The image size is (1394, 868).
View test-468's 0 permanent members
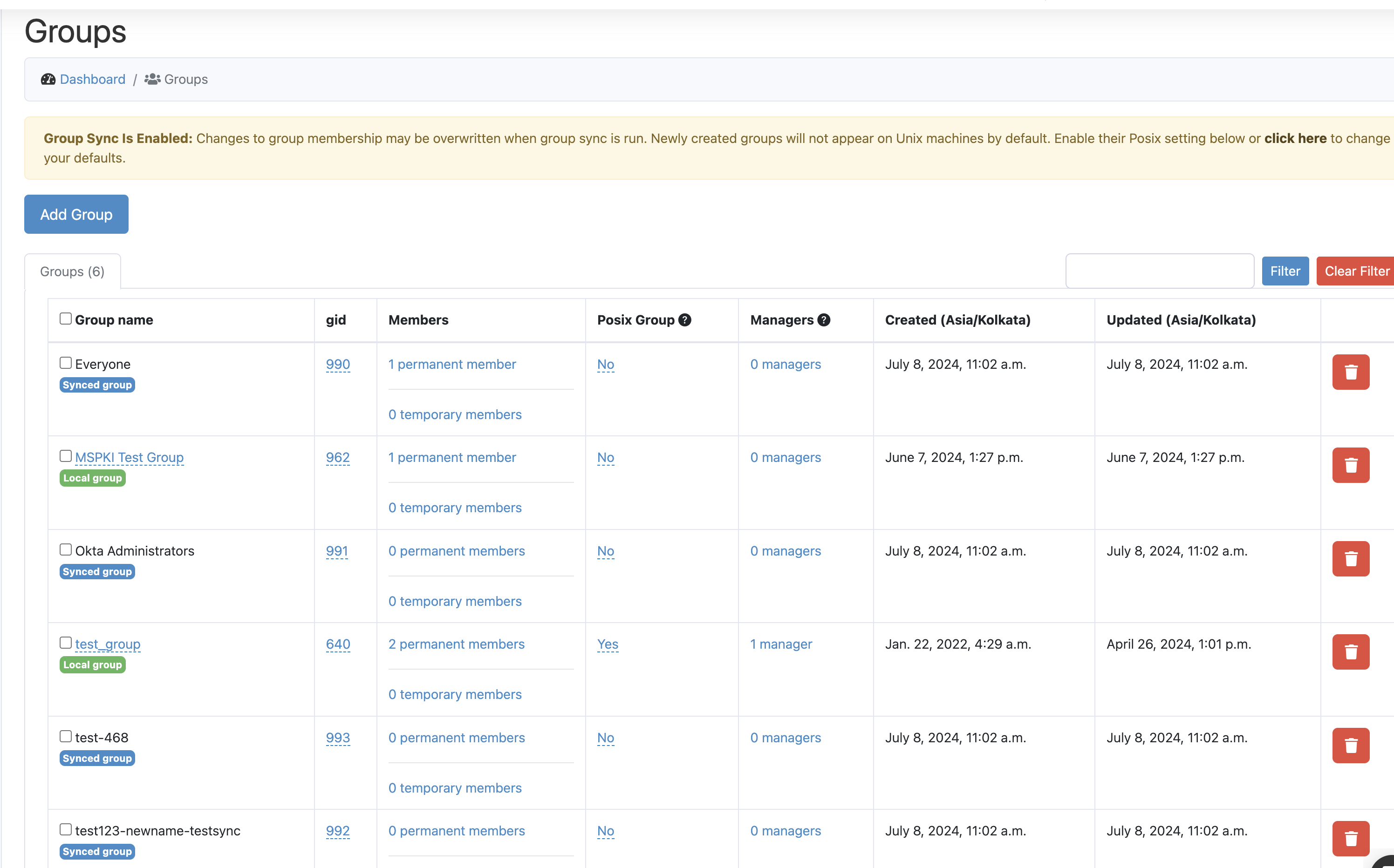pyautogui.click(x=457, y=738)
